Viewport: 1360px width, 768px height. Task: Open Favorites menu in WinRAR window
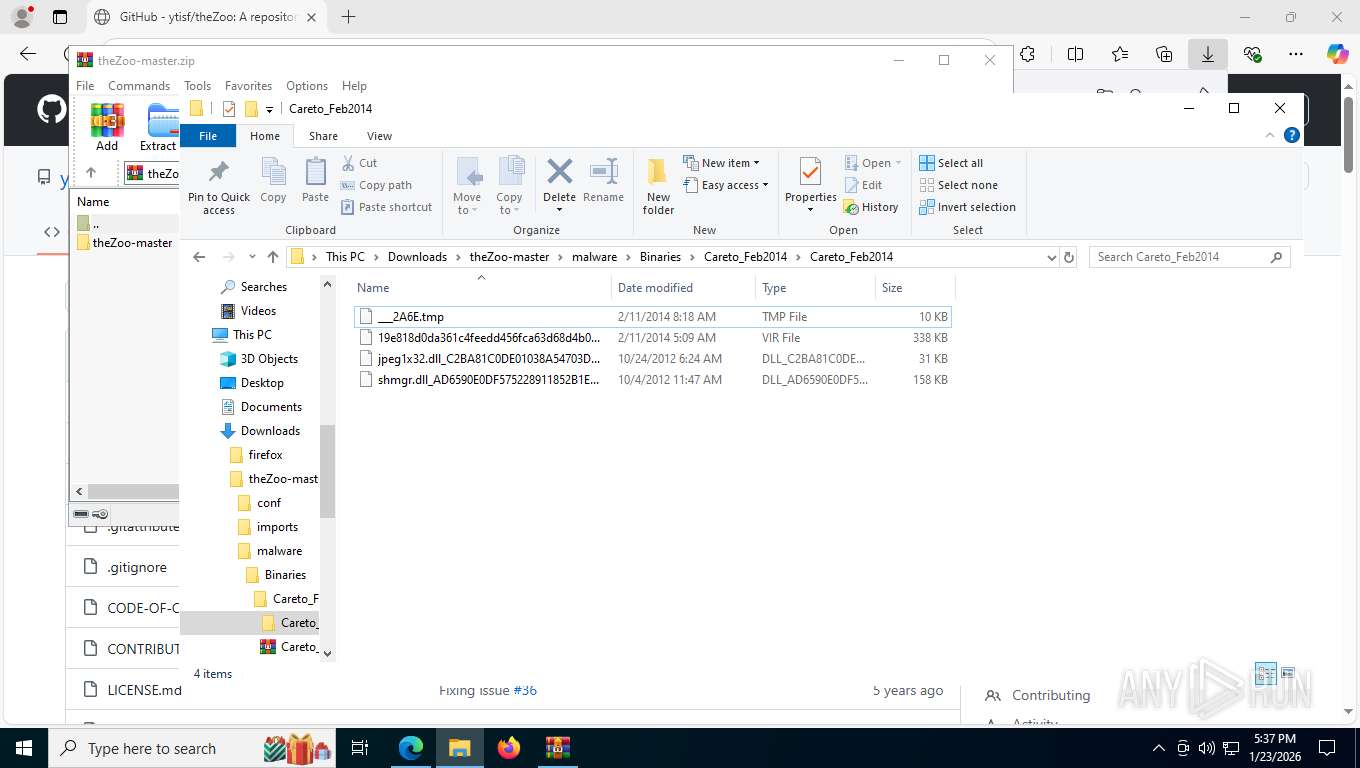point(248,86)
